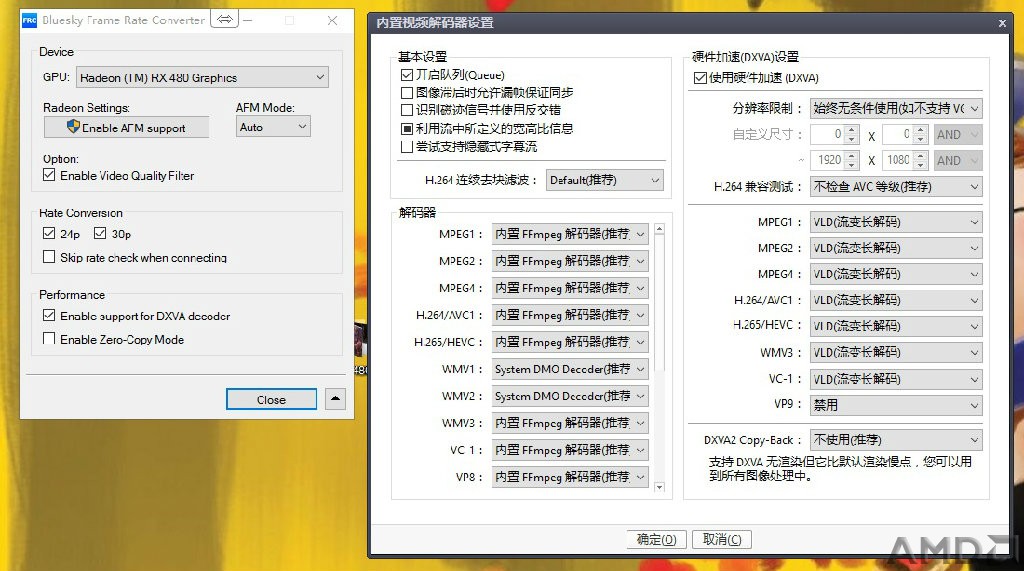Screen dimensions: 1024x571
Task: Open the VP9 禁用 dropdown
Action: pos(896,405)
